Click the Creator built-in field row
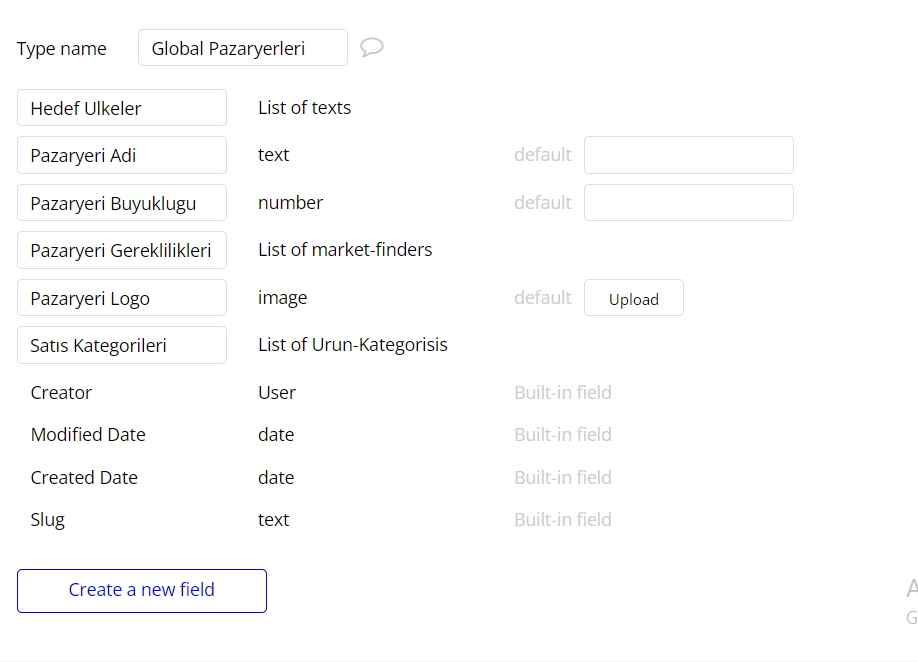Image resolution: width=918 pixels, height=662 pixels. [x=61, y=393]
